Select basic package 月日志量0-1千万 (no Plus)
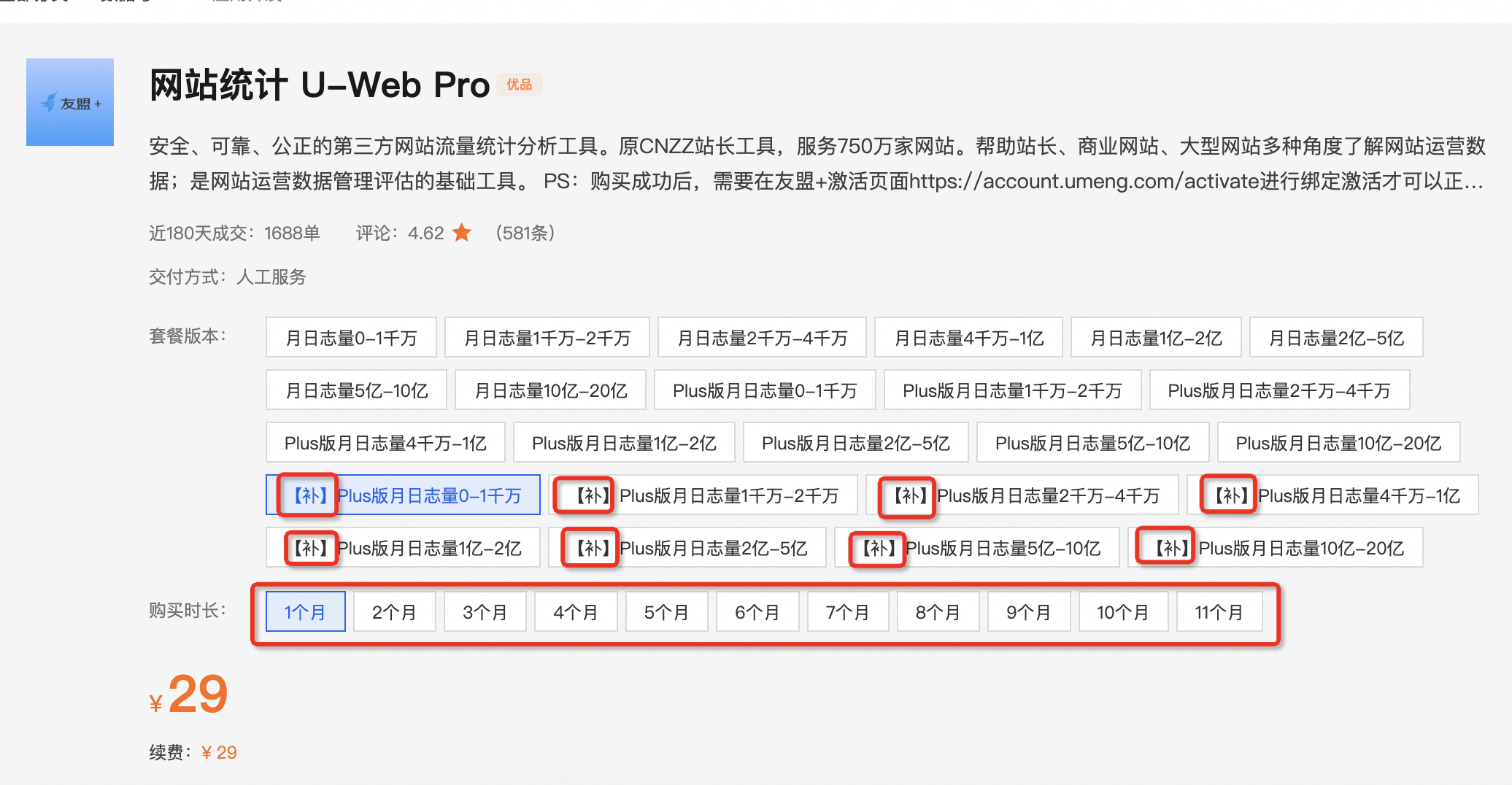 tap(351, 337)
